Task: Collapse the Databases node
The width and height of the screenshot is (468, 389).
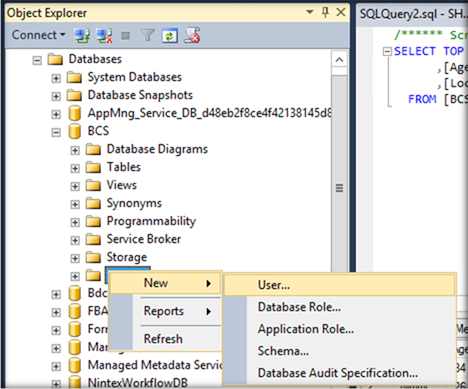Action: [x=37, y=60]
